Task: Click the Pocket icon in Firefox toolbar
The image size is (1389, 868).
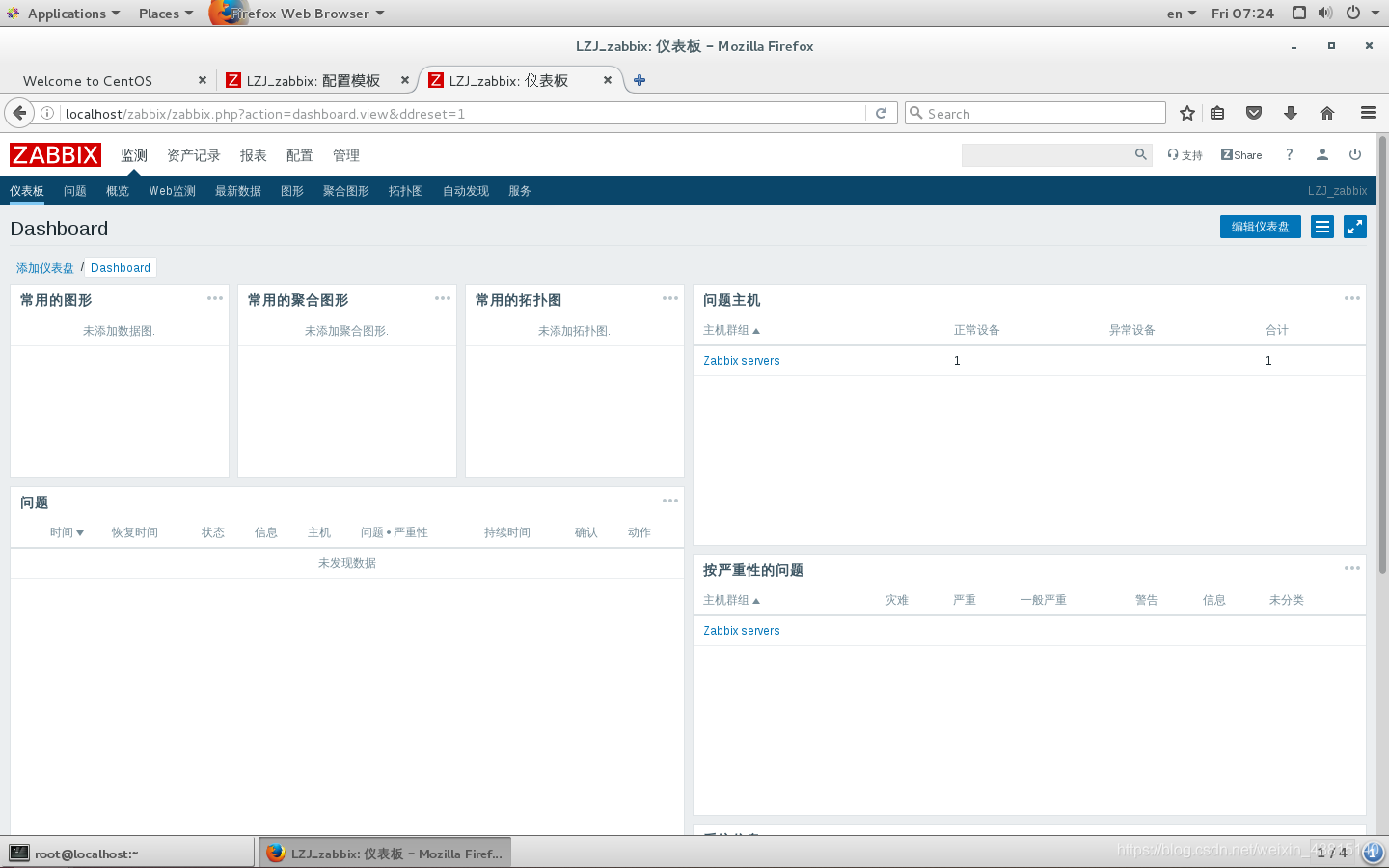Action: click(1254, 113)
